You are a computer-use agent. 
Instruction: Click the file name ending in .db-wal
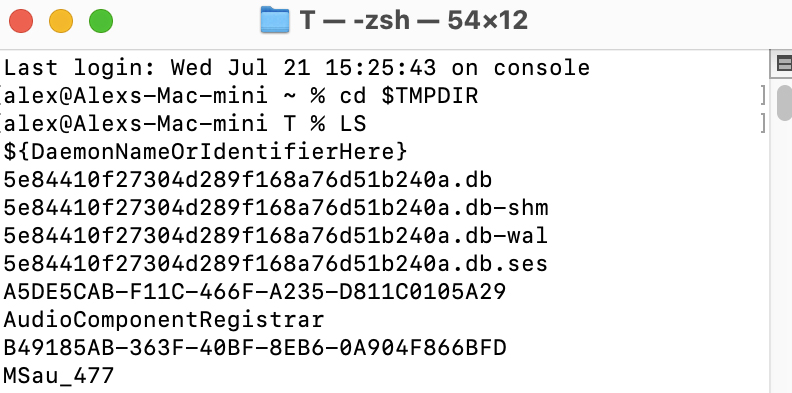276,236
